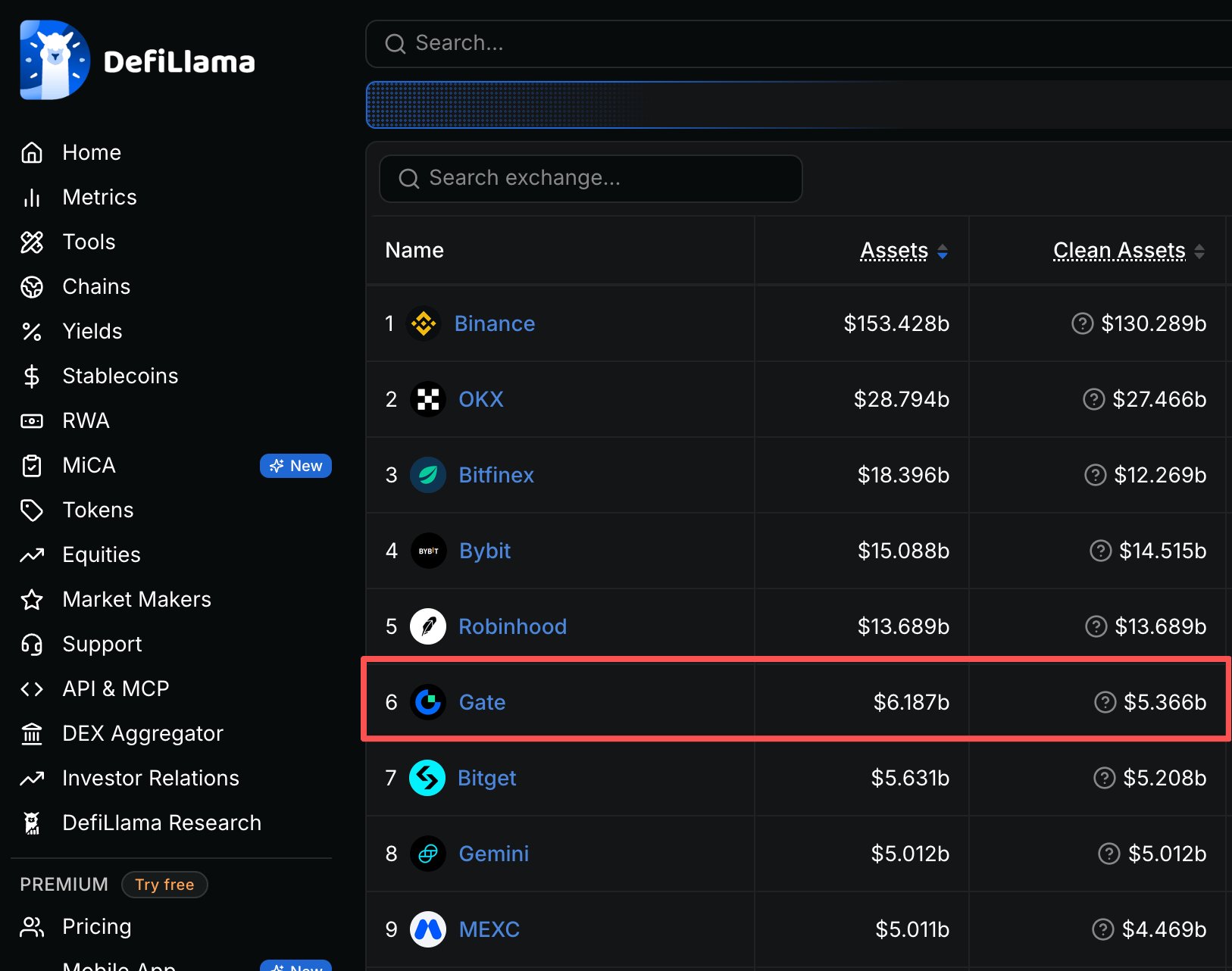Screen dimensions: 1232x971
Task: Click the RWA banknote icon
Action: point(32,420)
